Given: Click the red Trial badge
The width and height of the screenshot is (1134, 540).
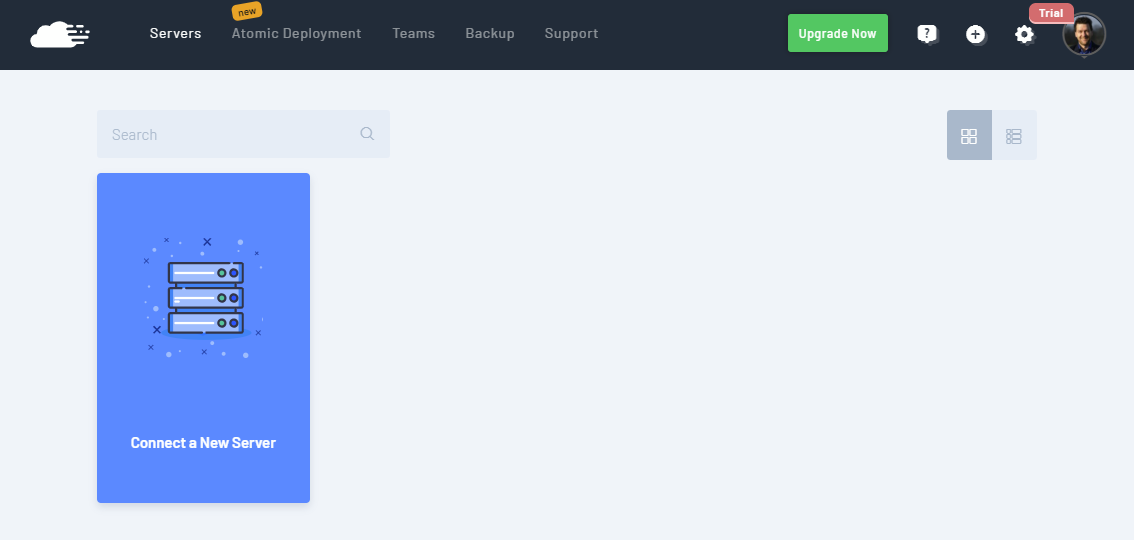Looking at the screenshot, I should point(1051,13).
